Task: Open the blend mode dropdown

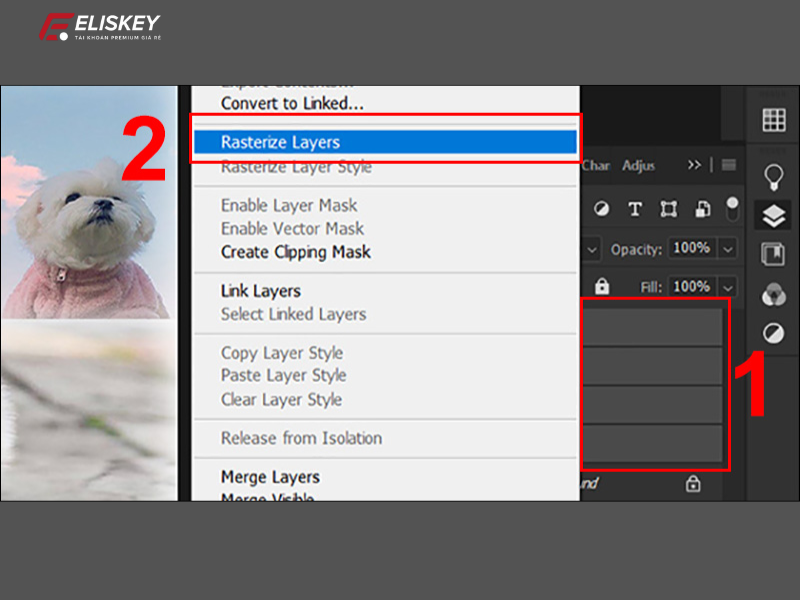Action: 590,248
